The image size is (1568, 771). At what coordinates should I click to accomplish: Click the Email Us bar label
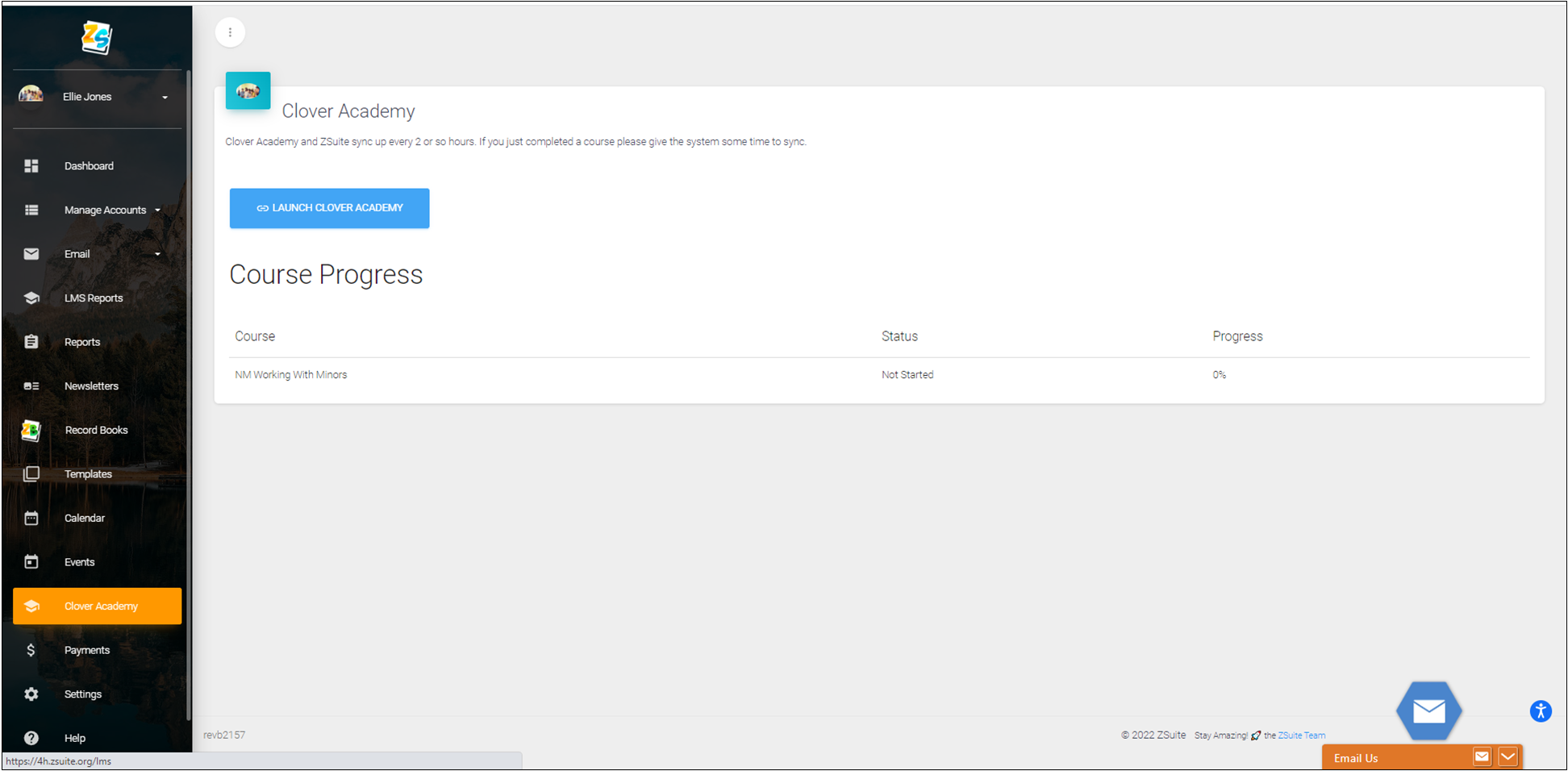[x=1355, y=758]
